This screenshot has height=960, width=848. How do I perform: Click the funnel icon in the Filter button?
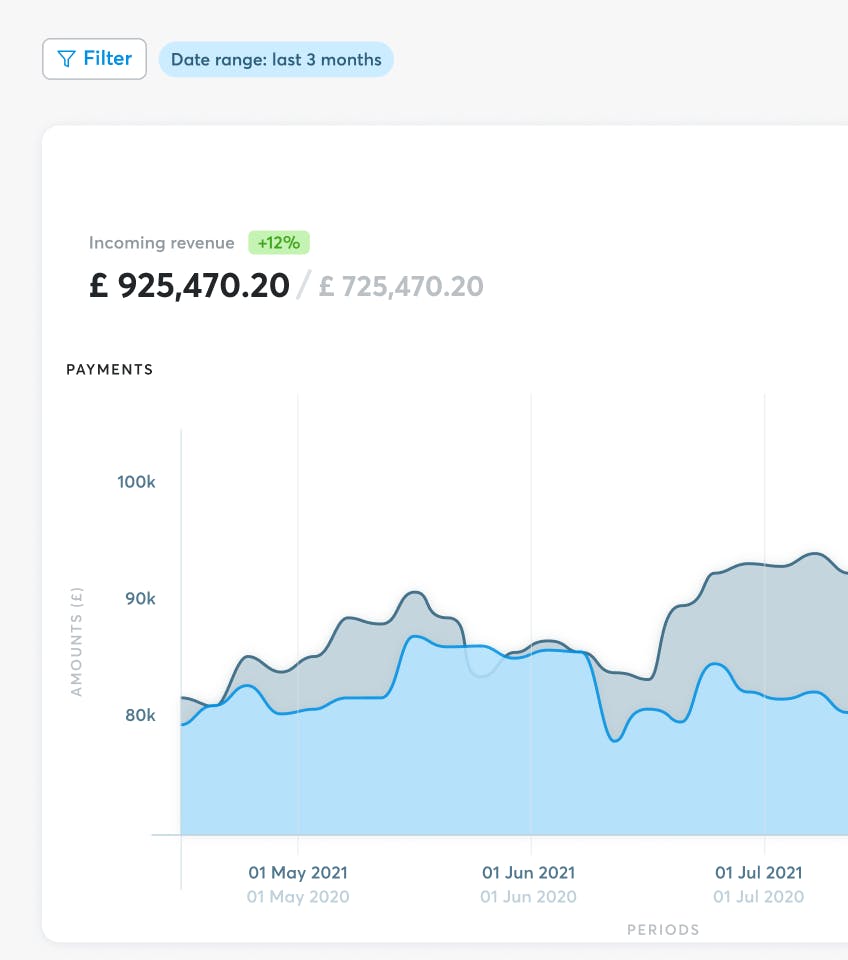[67, 59]
